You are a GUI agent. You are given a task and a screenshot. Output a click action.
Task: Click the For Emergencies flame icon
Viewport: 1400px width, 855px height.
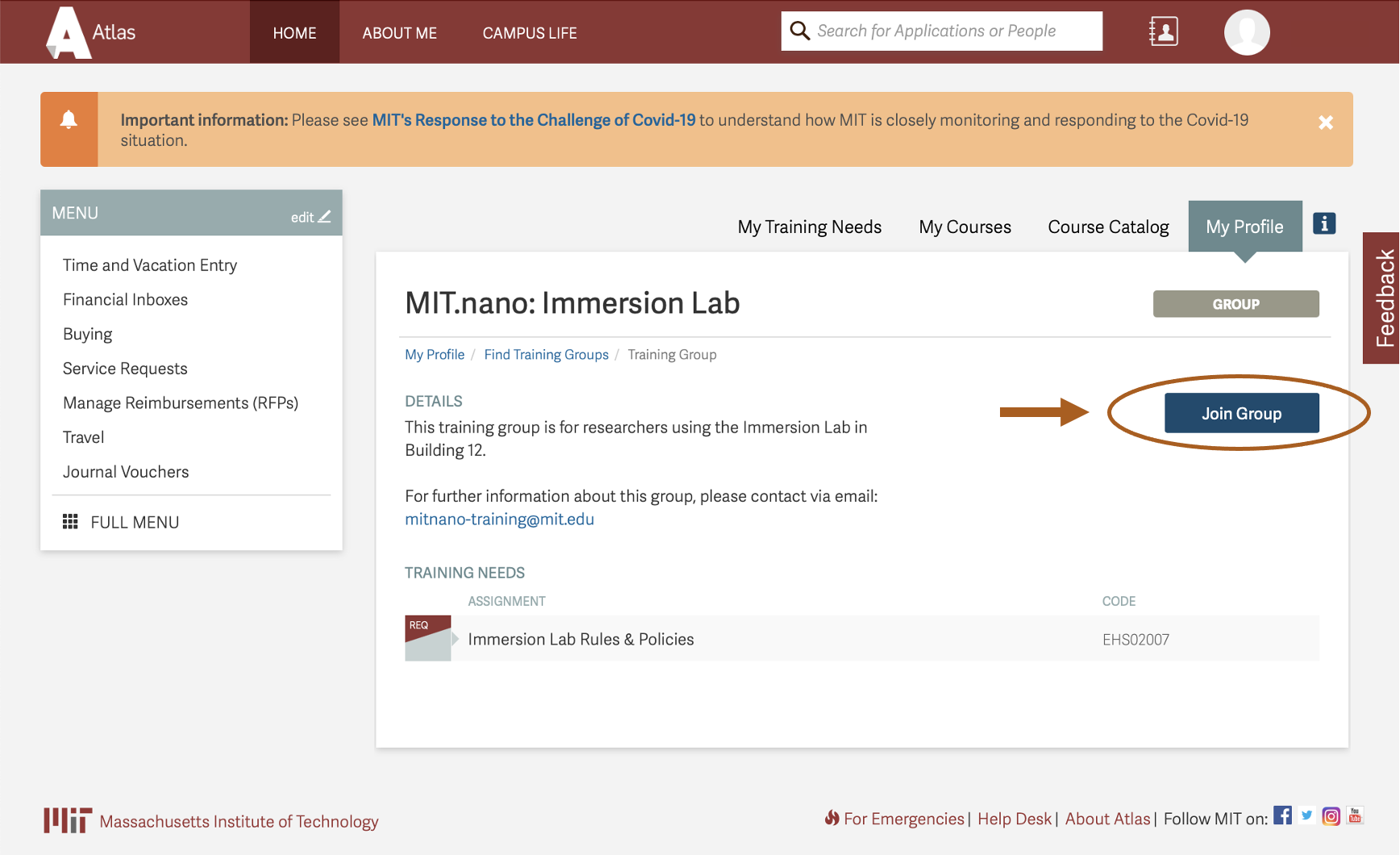point(831,818)
